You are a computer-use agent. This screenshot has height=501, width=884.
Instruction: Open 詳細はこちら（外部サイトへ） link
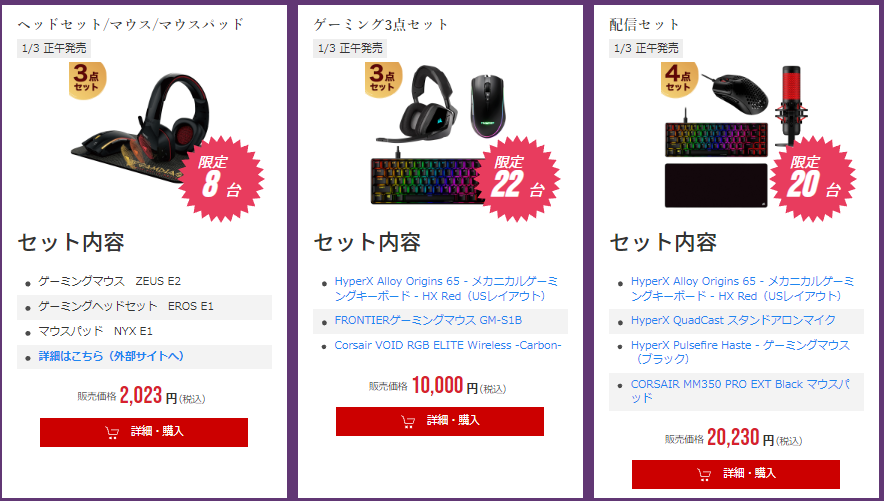tap(111, 356)
